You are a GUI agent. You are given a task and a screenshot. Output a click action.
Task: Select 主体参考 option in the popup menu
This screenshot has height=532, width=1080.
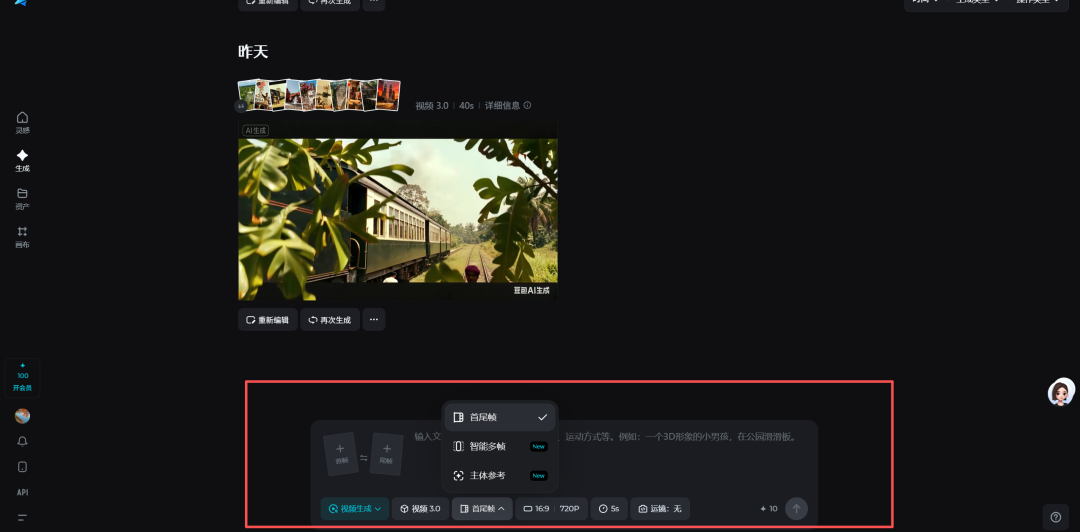(499, 475)
